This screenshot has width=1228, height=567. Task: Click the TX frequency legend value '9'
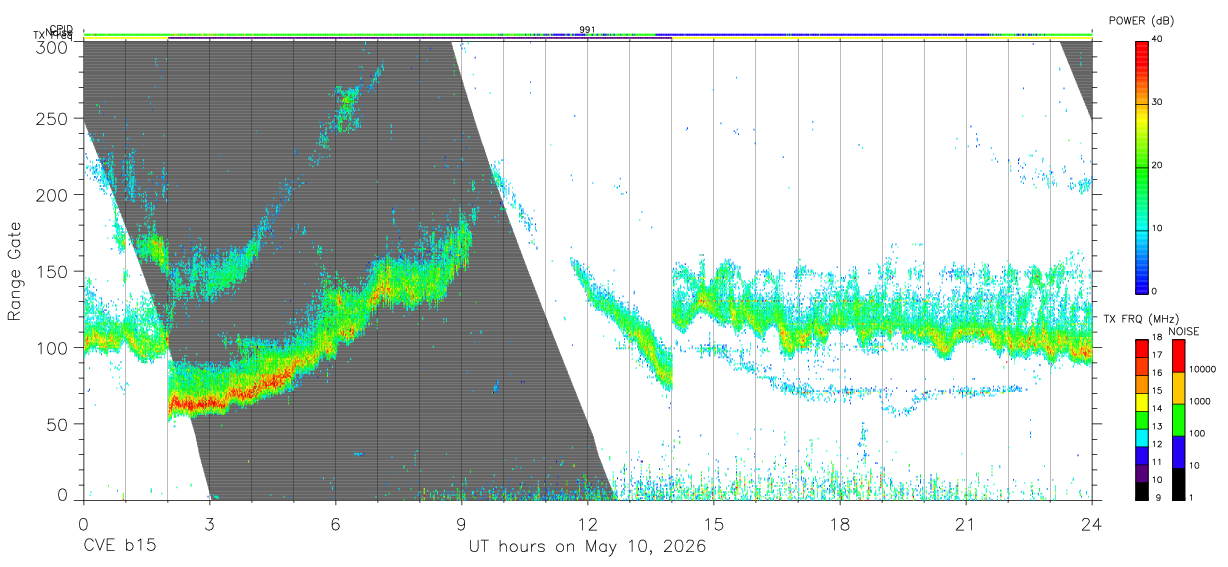tap(1156, 497)
